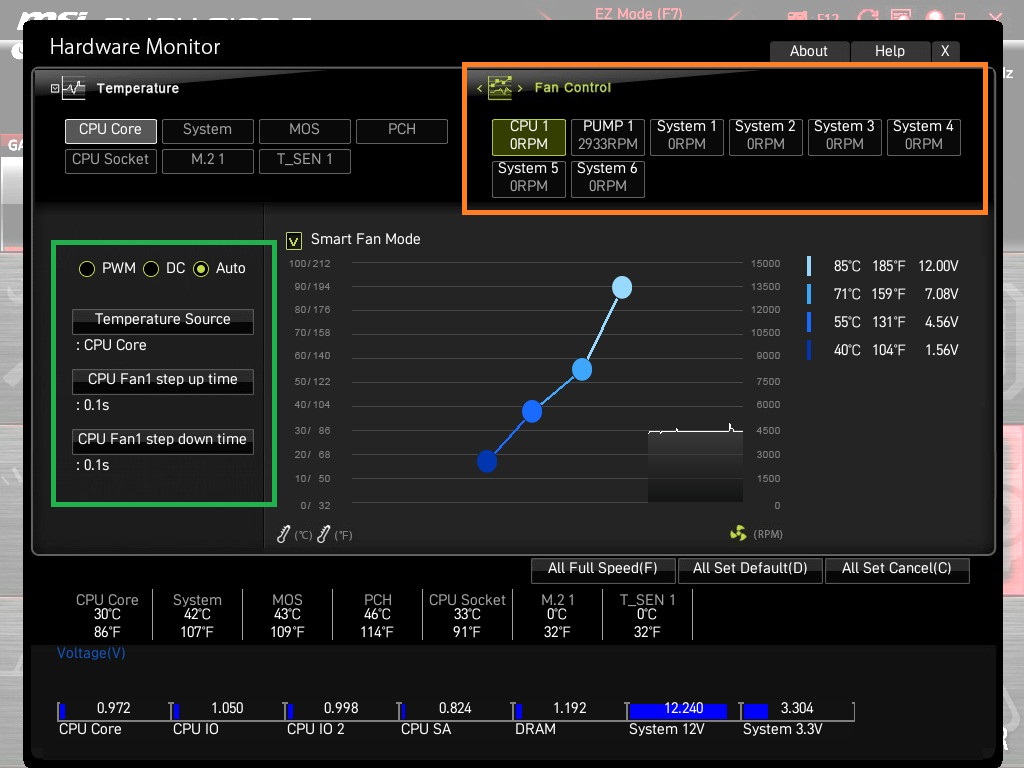Click the CPU IO 2 0.998 voltage value
The image size is (1024, 768).
point(341,708)
